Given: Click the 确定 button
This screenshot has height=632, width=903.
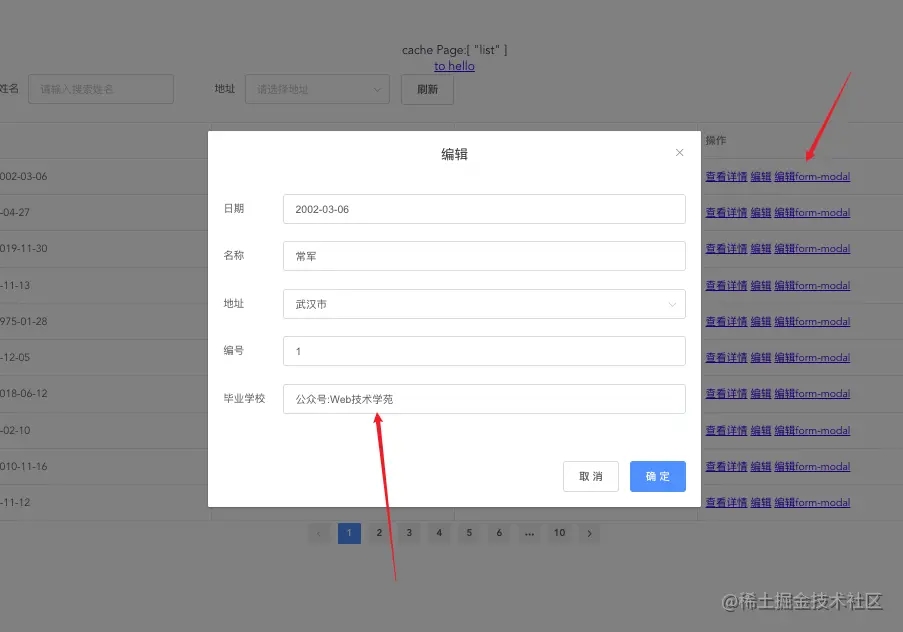Looking at the screenshot, I should point(657,477).
